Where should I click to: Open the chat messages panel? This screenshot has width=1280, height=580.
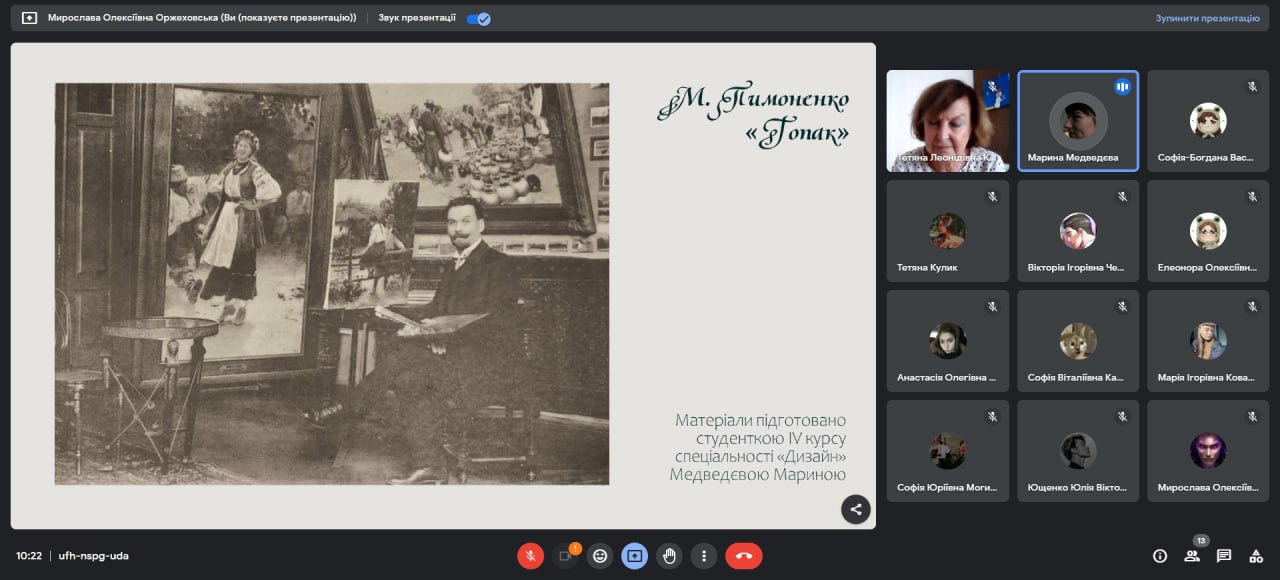click(x=1224, y=556)
